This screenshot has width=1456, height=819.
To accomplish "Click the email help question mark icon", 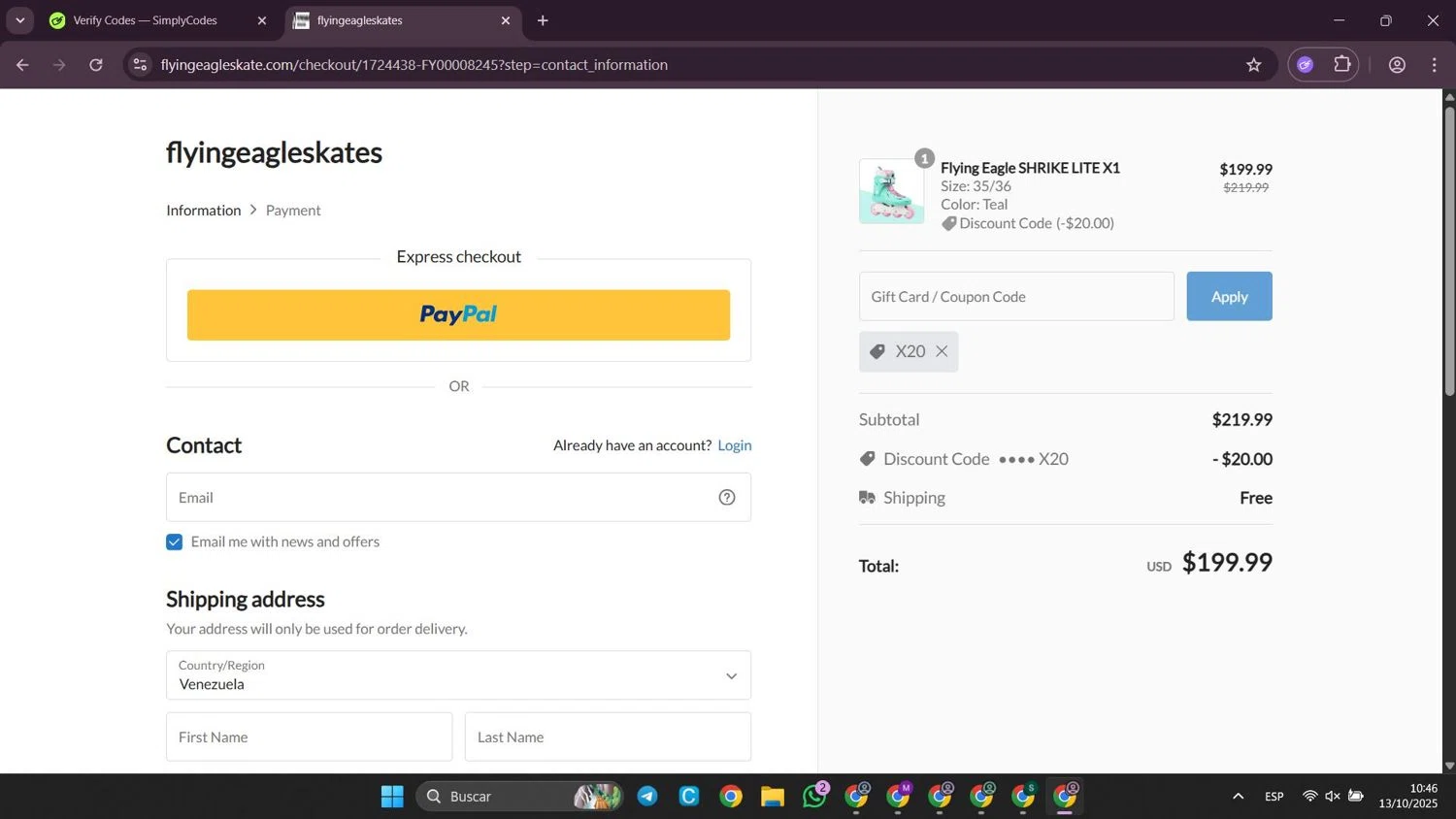I will (727, 498).
